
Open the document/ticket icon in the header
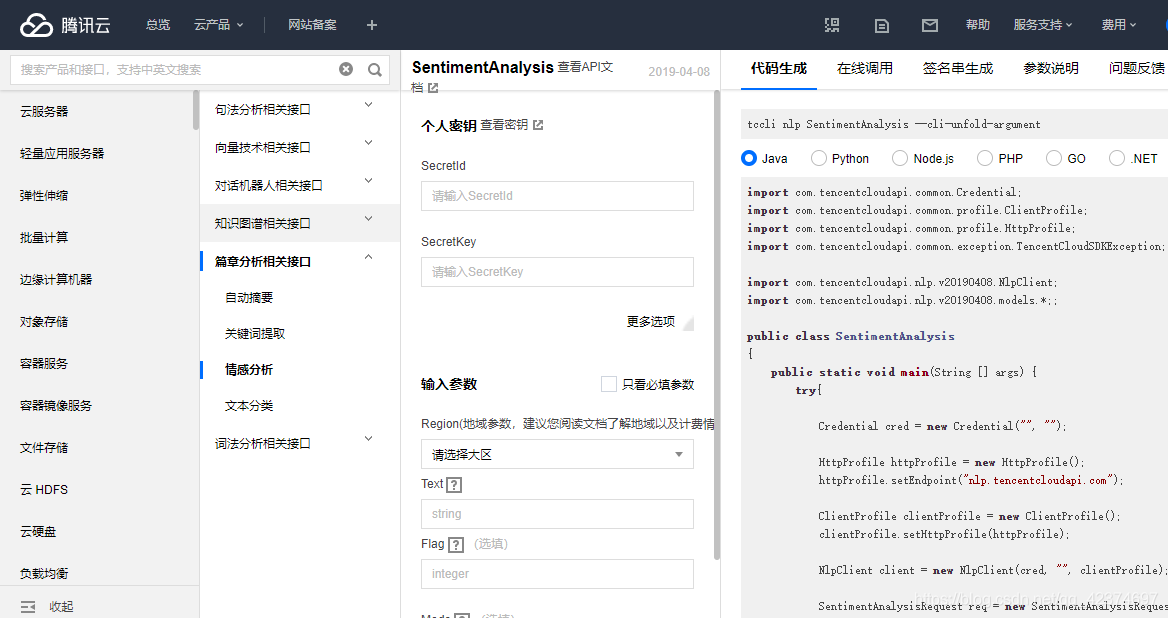(x=882, y=26)
